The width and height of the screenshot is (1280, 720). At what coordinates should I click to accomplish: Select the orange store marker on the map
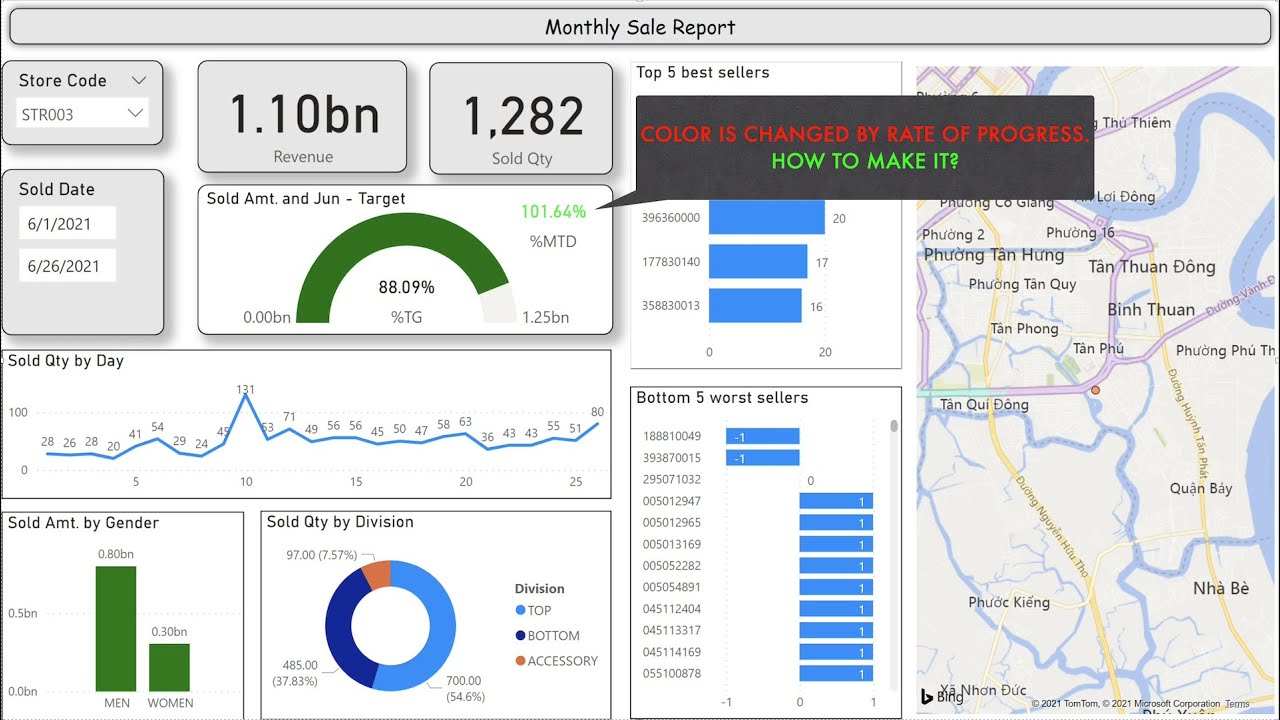click(1095, 389)
